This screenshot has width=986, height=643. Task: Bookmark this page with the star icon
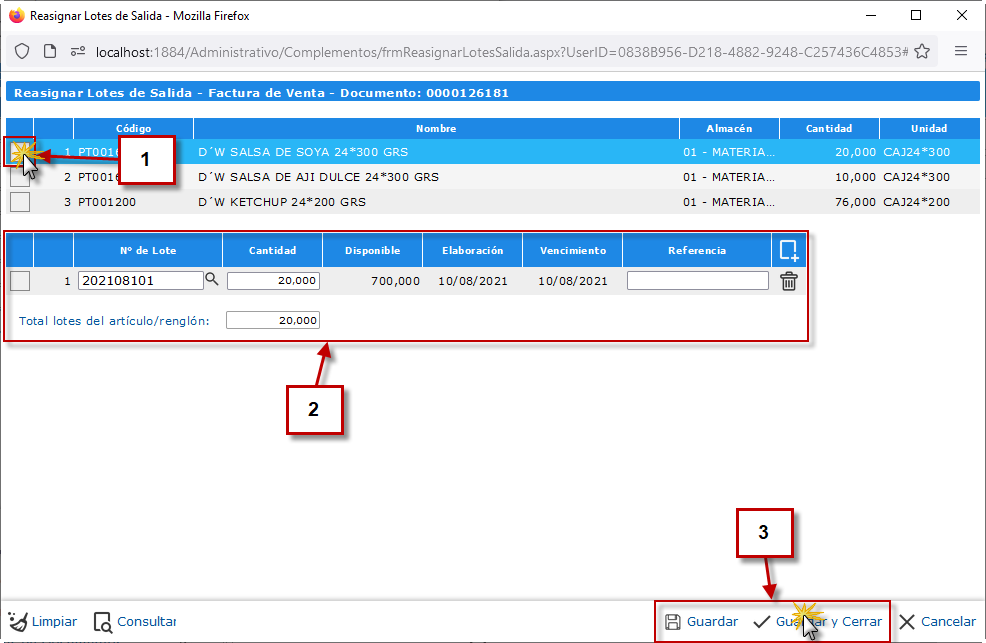point(922,52)
